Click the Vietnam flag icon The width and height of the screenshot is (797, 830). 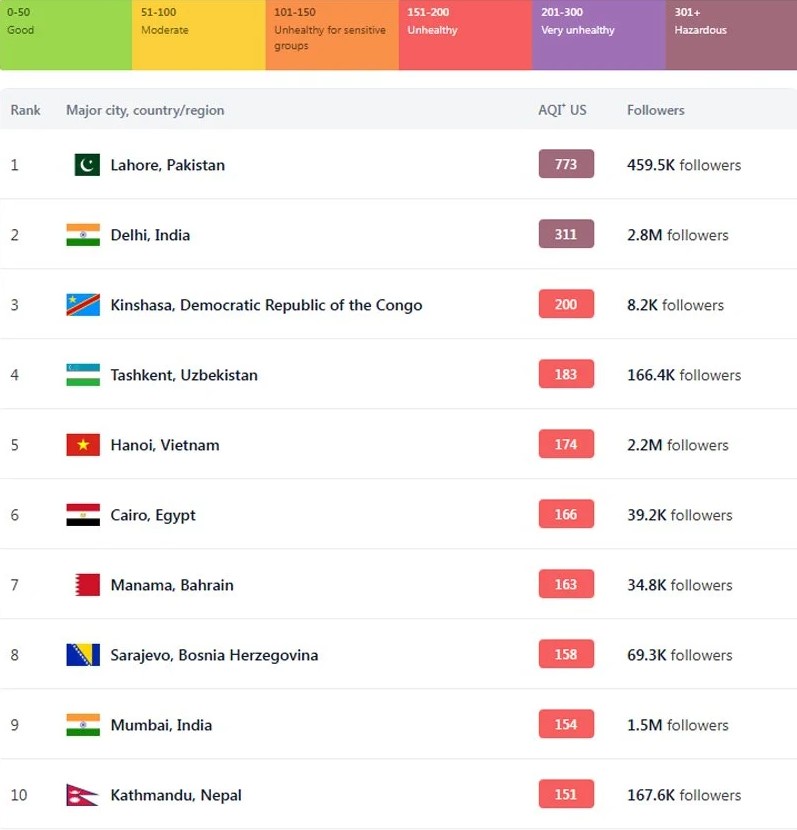[x=83, y=445]
